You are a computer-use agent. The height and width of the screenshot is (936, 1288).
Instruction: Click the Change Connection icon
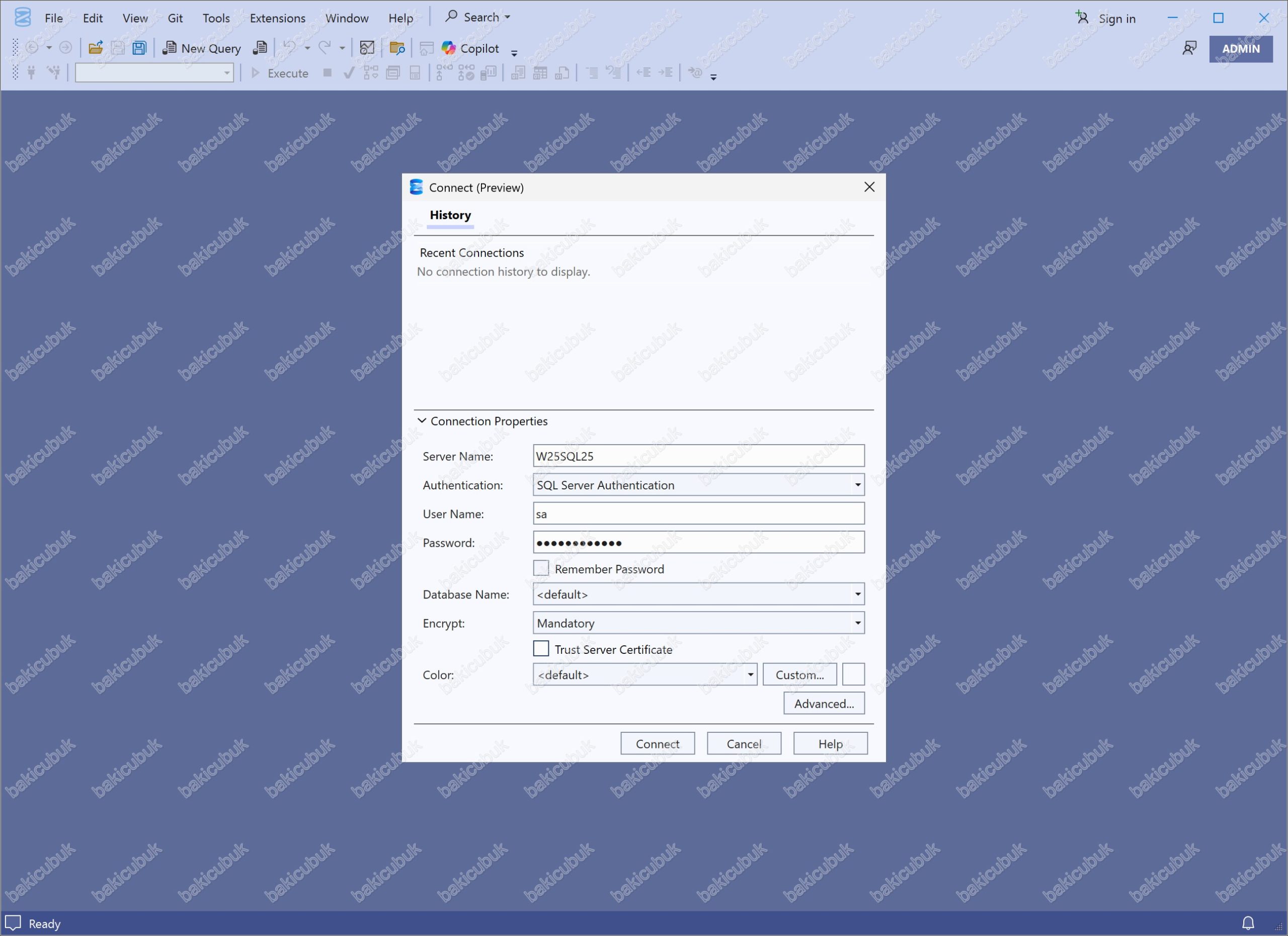(x=54, y=72)
